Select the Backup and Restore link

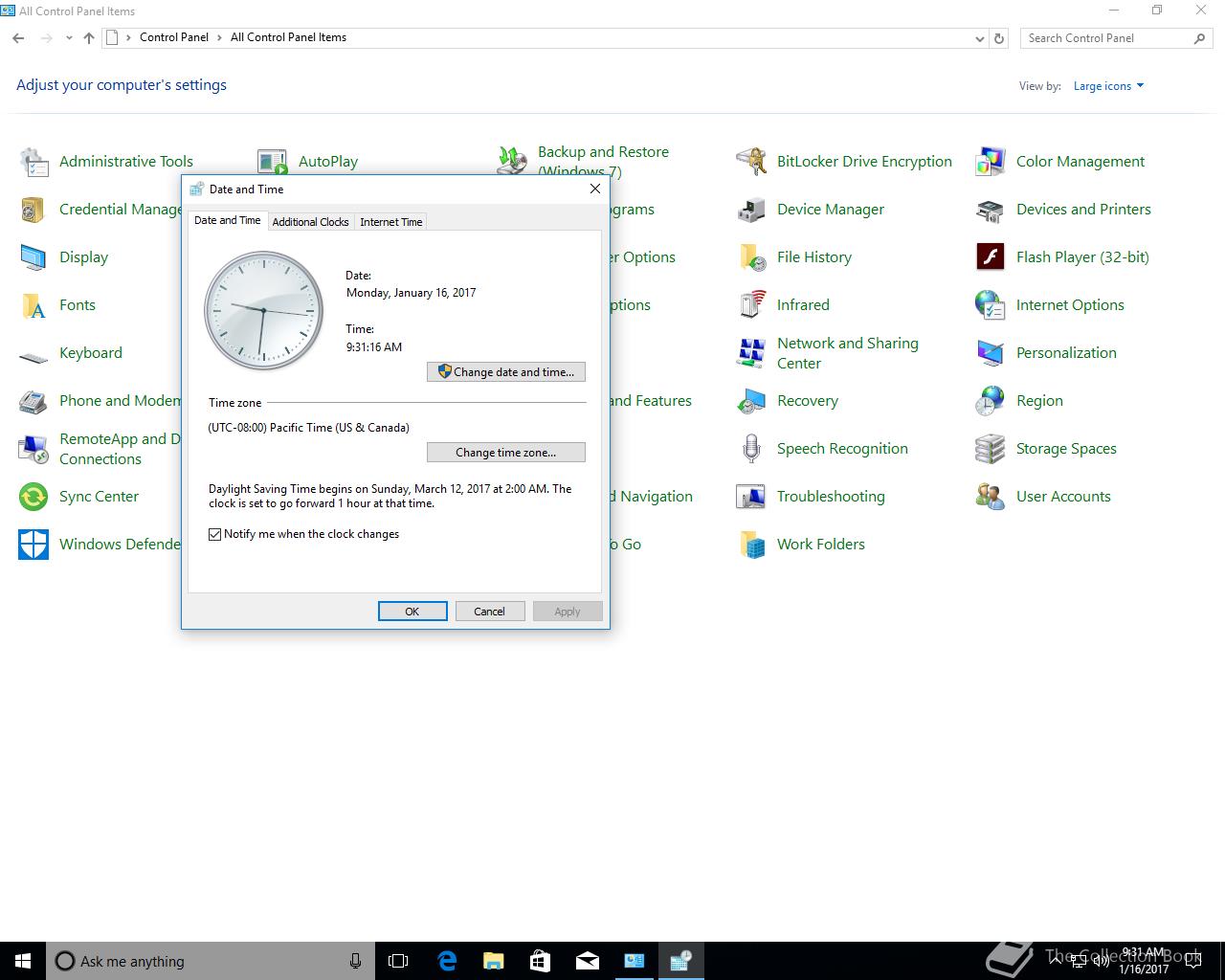coord(603,162)
